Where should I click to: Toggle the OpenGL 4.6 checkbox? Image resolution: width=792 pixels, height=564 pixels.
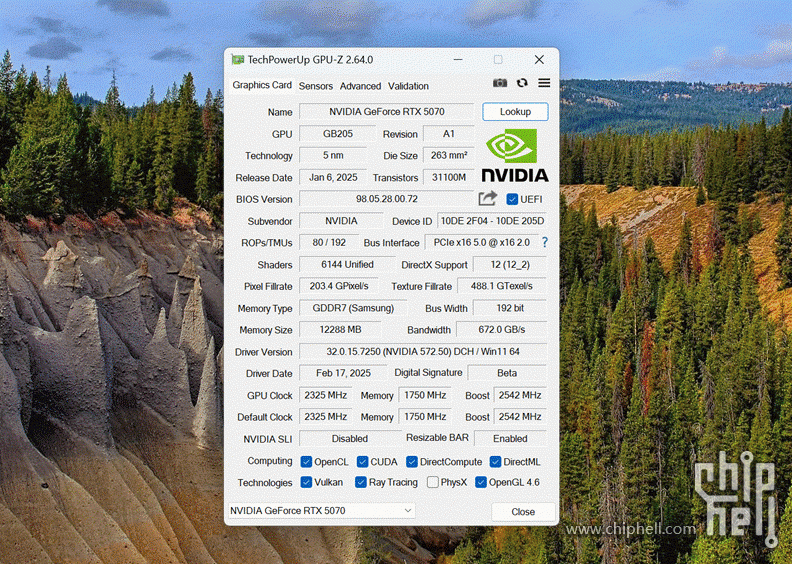481,482
